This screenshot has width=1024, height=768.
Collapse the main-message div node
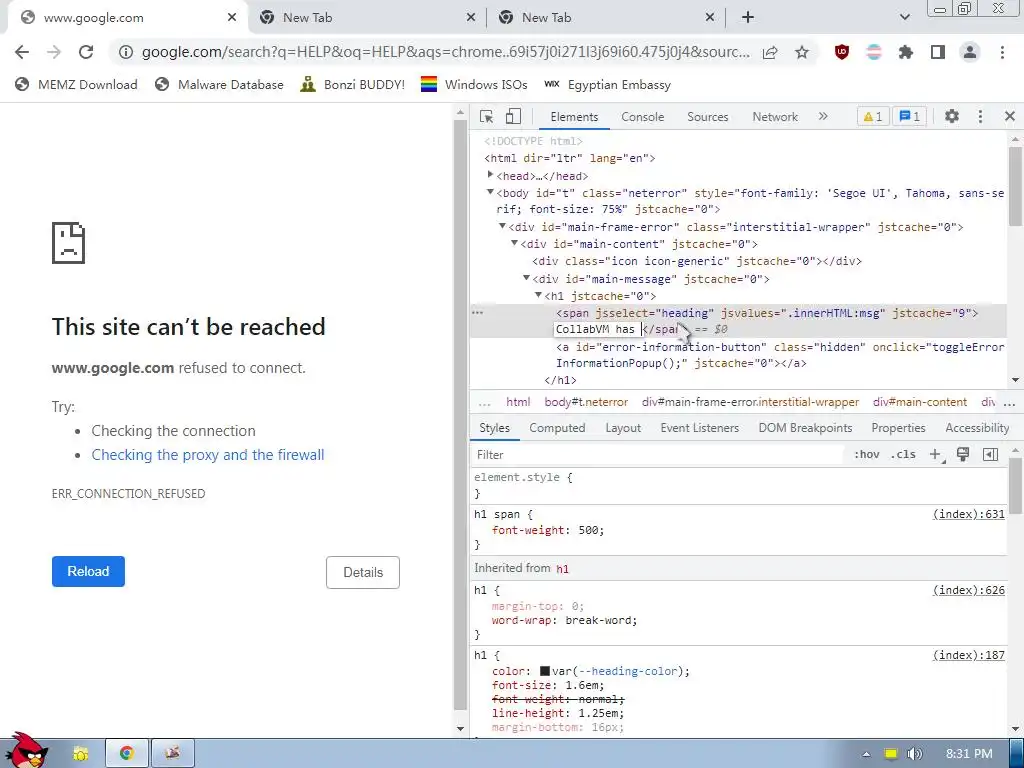tap(526, 278)
